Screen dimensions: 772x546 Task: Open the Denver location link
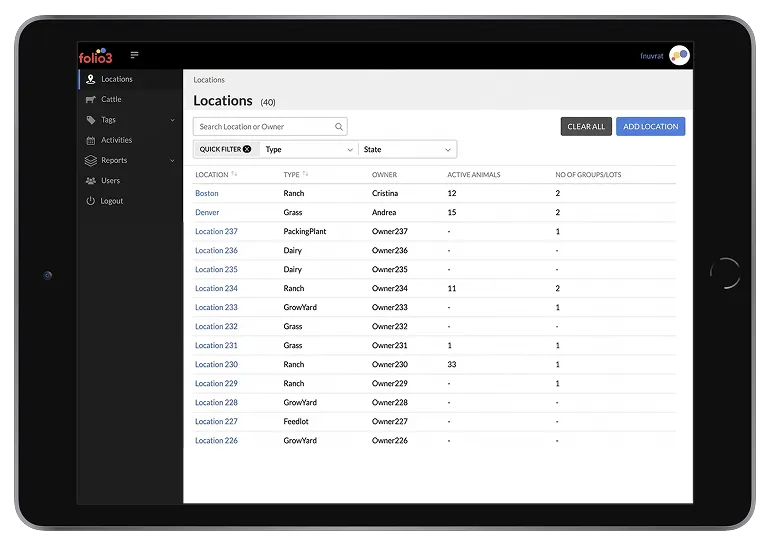point(207,212)
